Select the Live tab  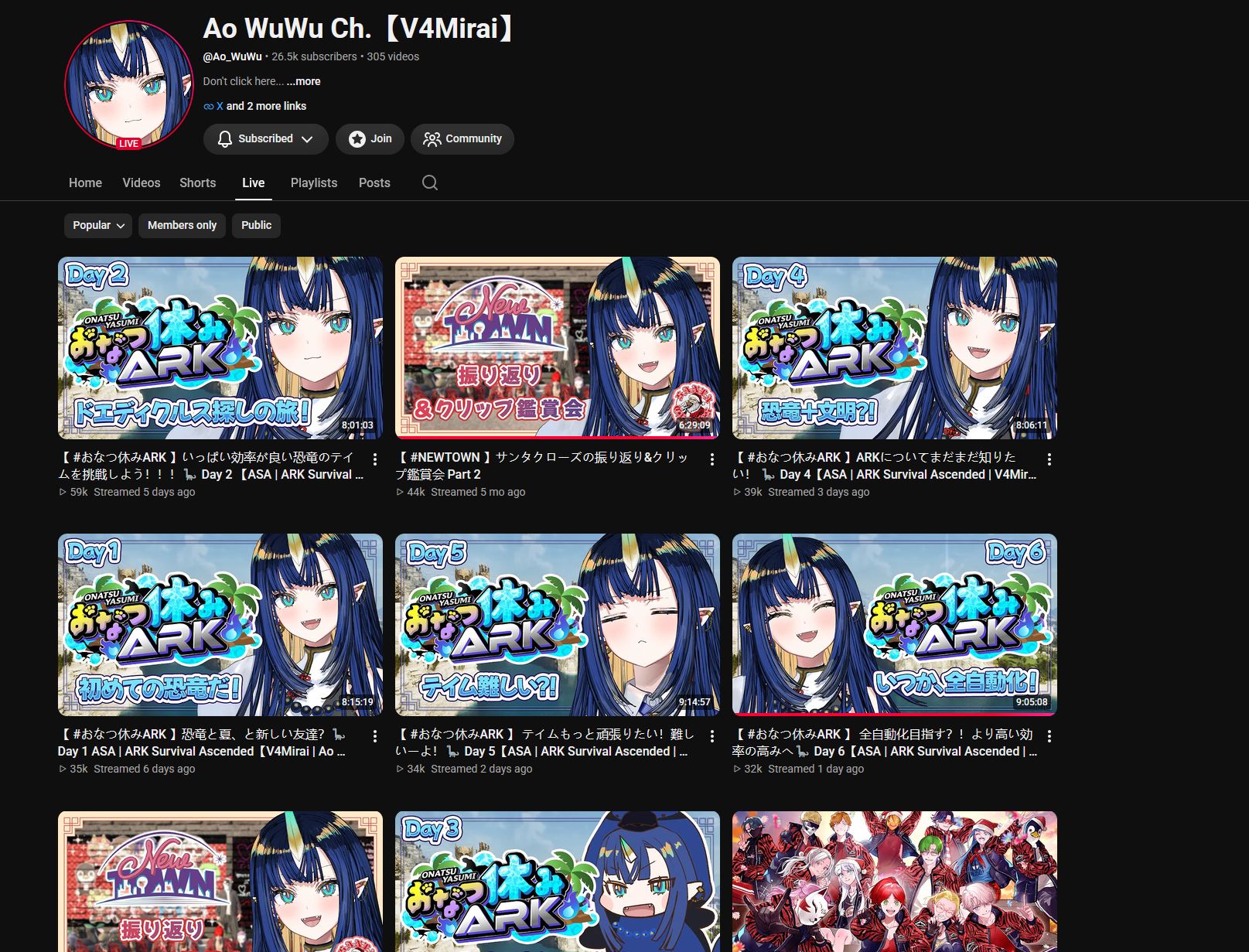click(253, 183)
